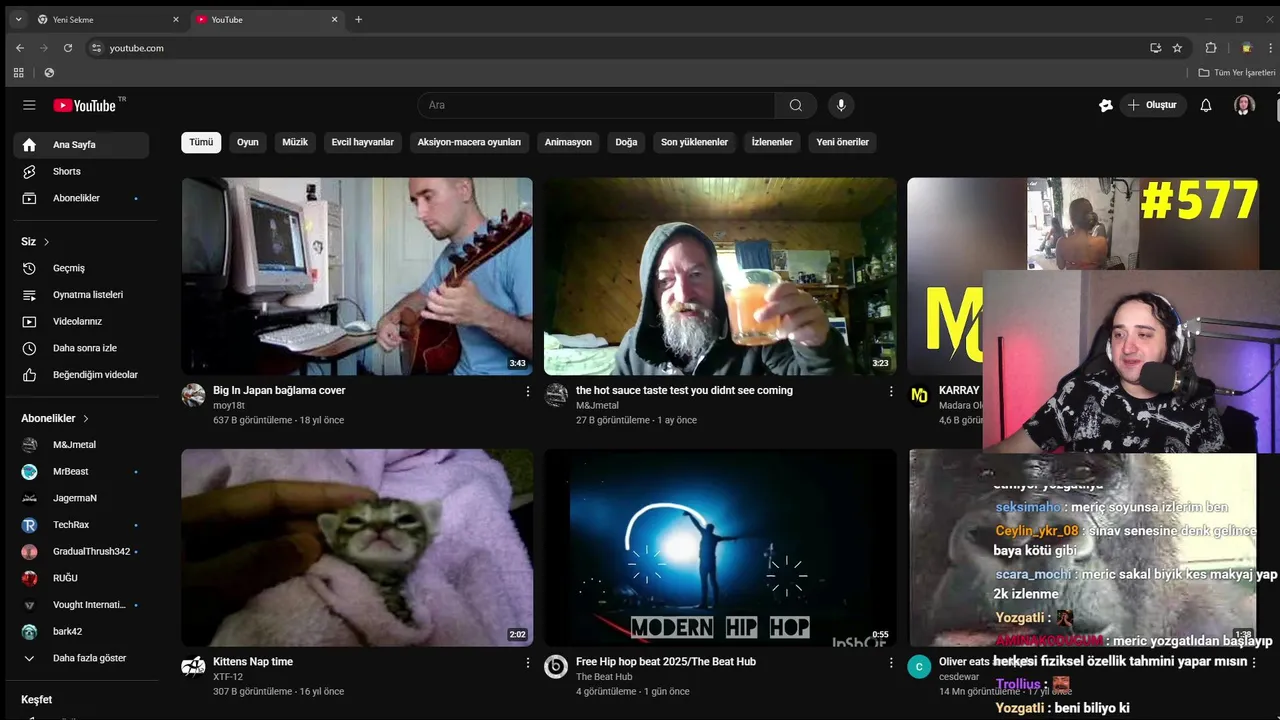Start voice search with microphone icon
The image size is (1280, 720).
[x=841, y=105]
